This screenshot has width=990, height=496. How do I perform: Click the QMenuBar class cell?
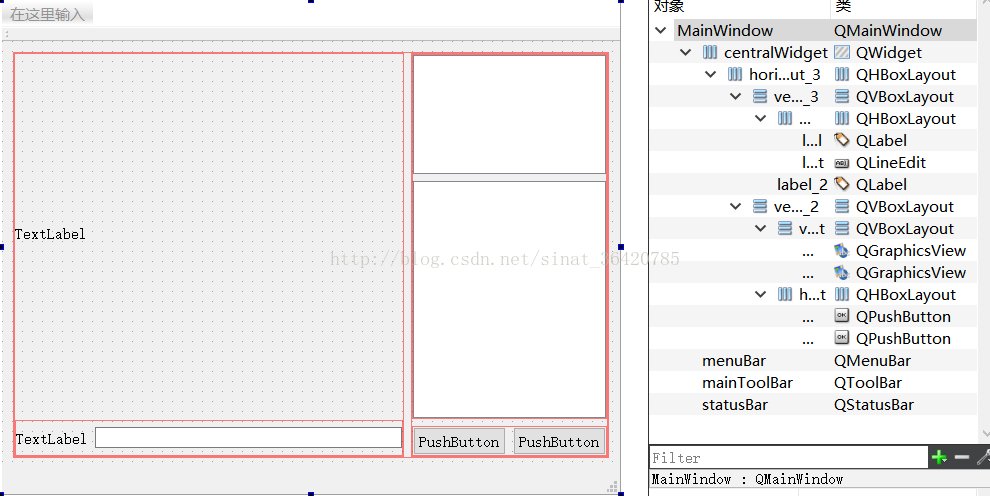873,360
